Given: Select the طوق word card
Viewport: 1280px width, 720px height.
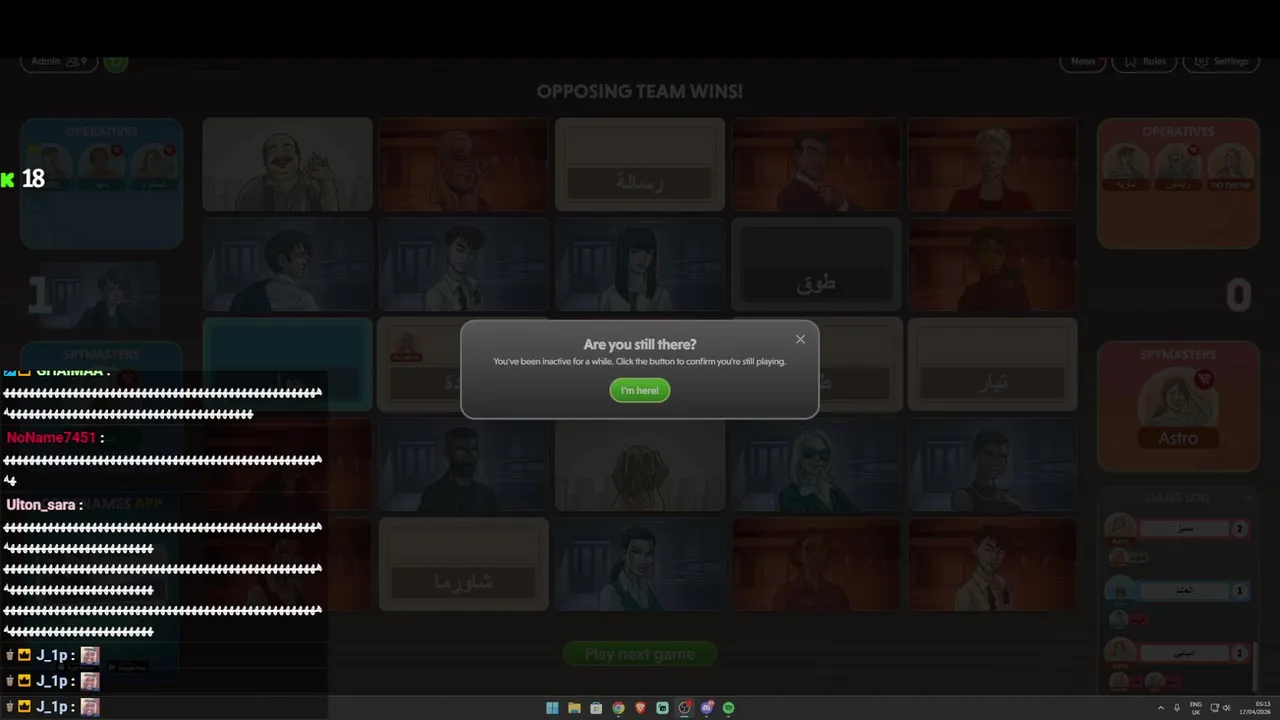Looking at the screenshot, I should 816,264.
